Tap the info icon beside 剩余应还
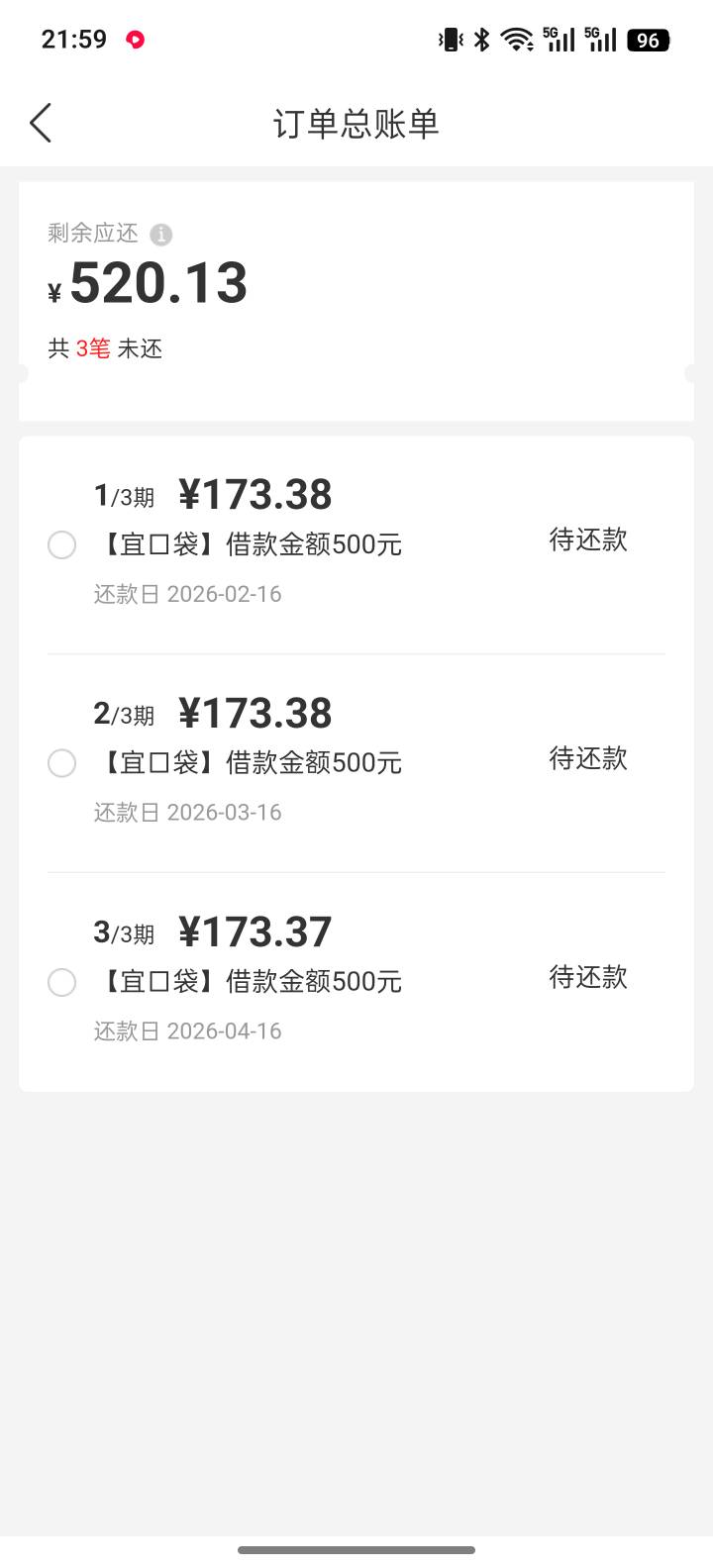Viewport: 713px width, 1568px height. (x=160, y=235)
